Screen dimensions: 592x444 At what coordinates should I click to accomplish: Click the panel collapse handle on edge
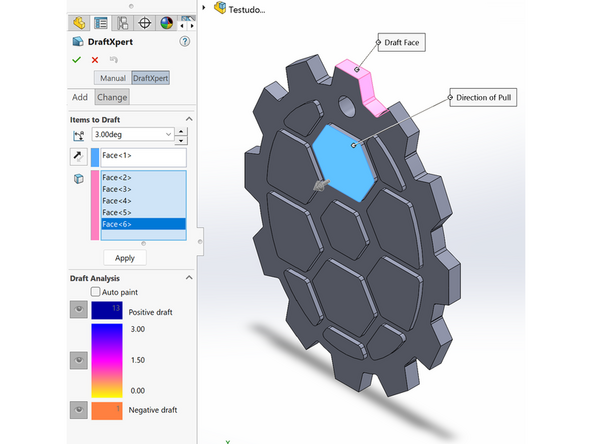pyautogui.click(x=200, y=241)
